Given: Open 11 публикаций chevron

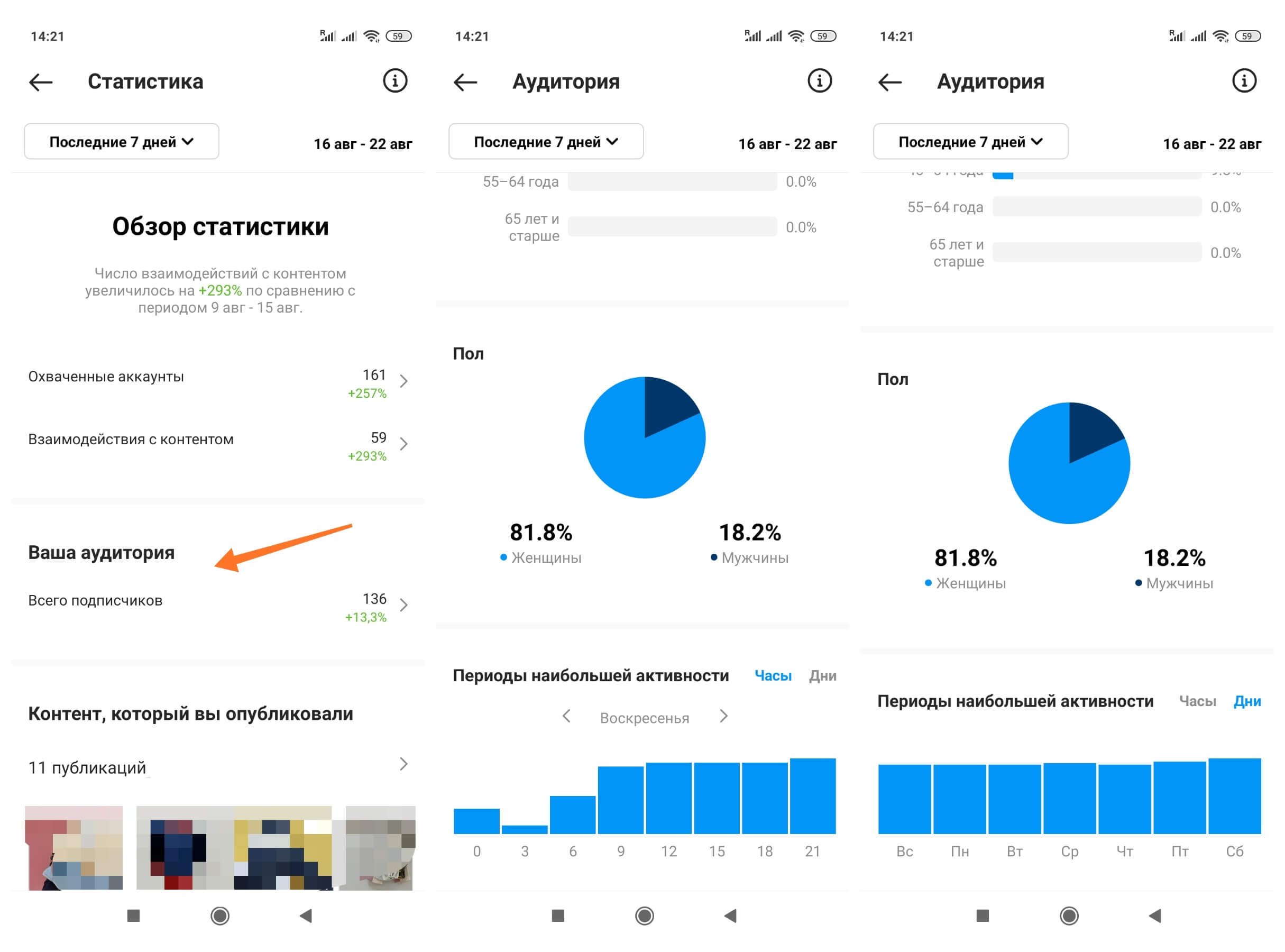Looking at the screenshot, I should [404, 765].
